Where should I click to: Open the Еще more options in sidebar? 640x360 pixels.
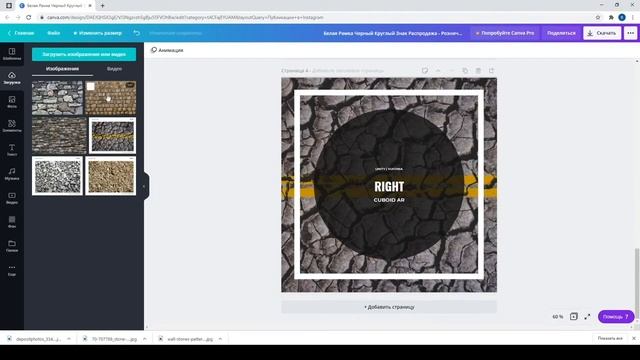pos(12,270)
